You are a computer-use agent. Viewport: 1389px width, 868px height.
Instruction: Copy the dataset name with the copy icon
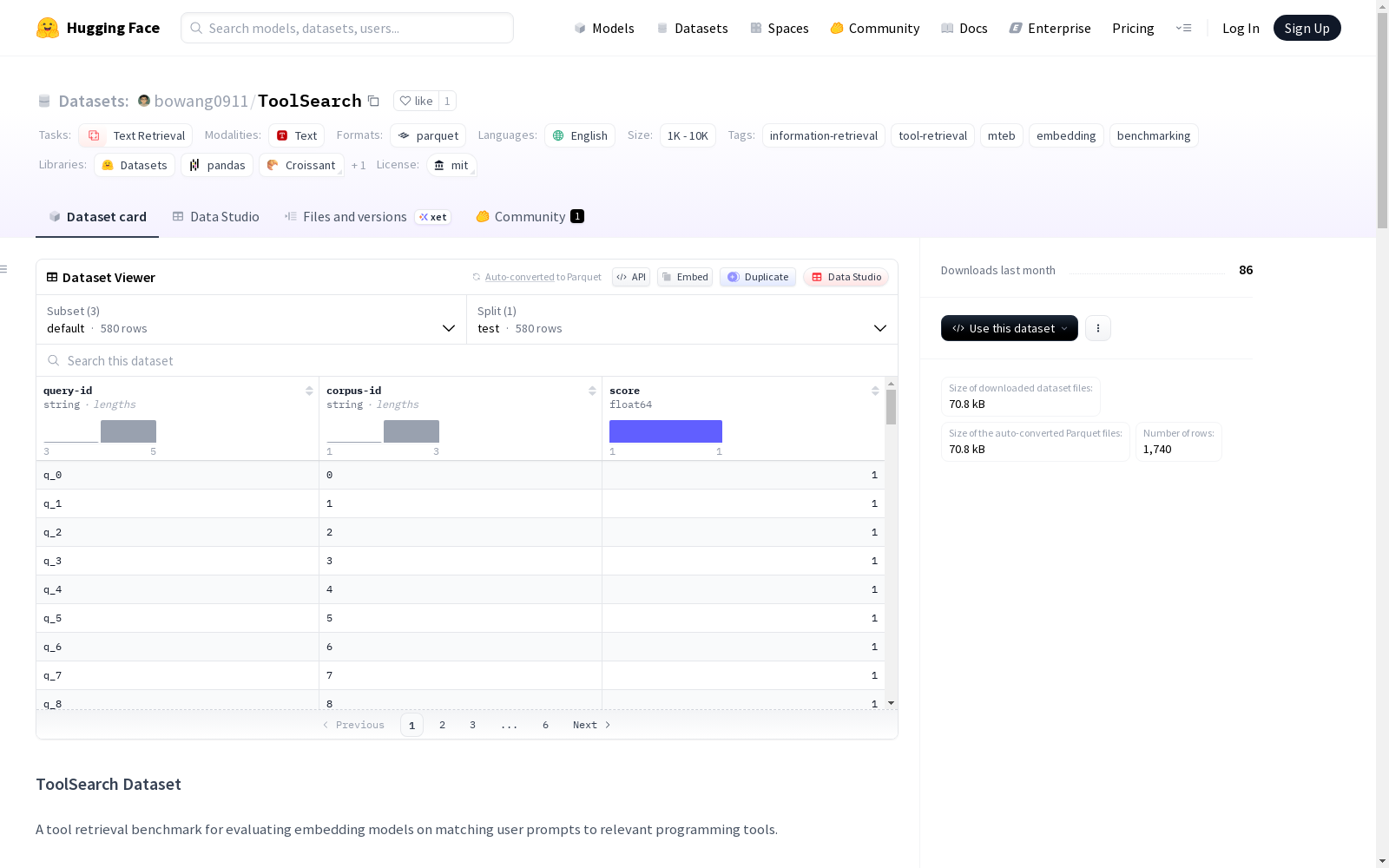click(x=373, y=101)
